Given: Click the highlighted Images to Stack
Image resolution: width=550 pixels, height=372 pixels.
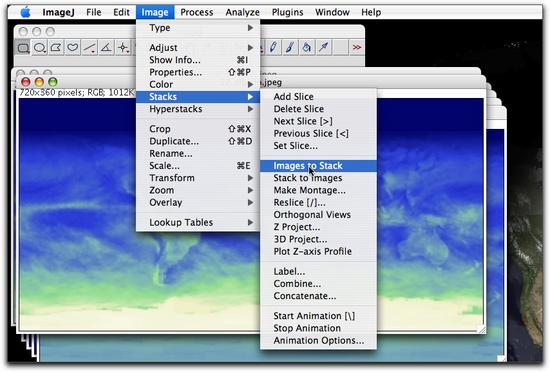Looking at the screenshot, I should coord(318,166).
